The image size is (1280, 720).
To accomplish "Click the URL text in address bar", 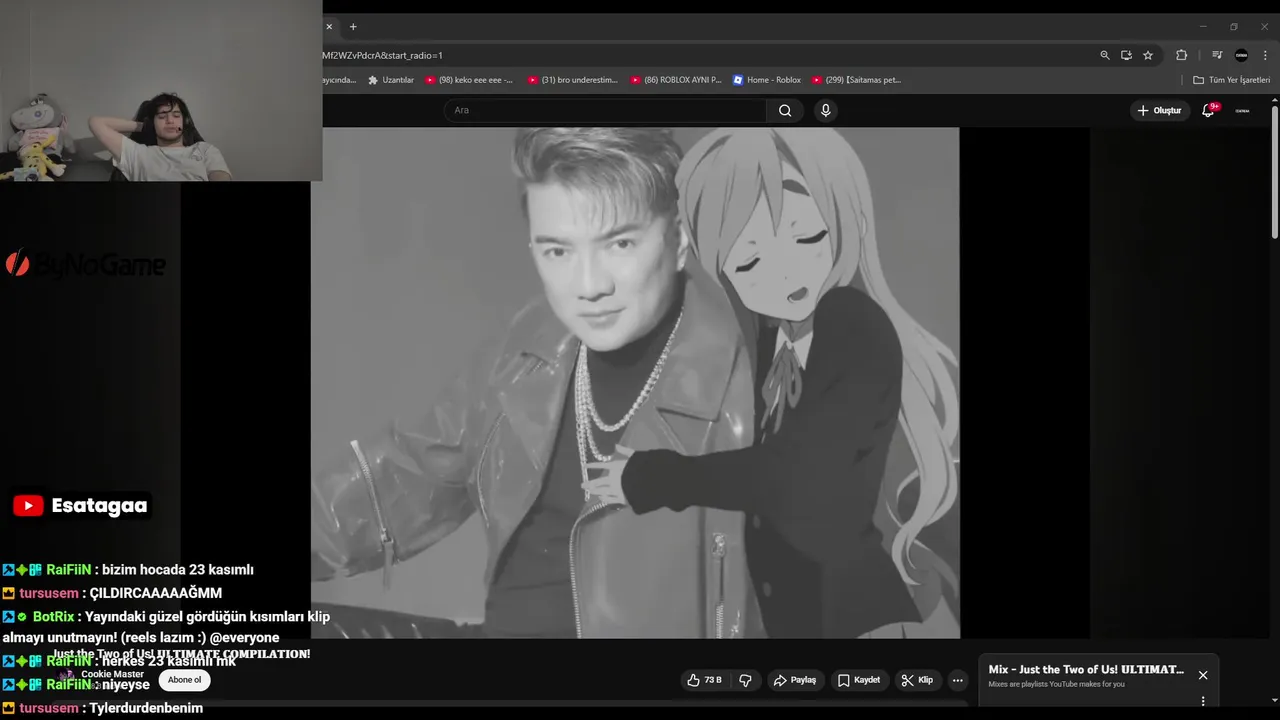I will click(x=382, y=55).
